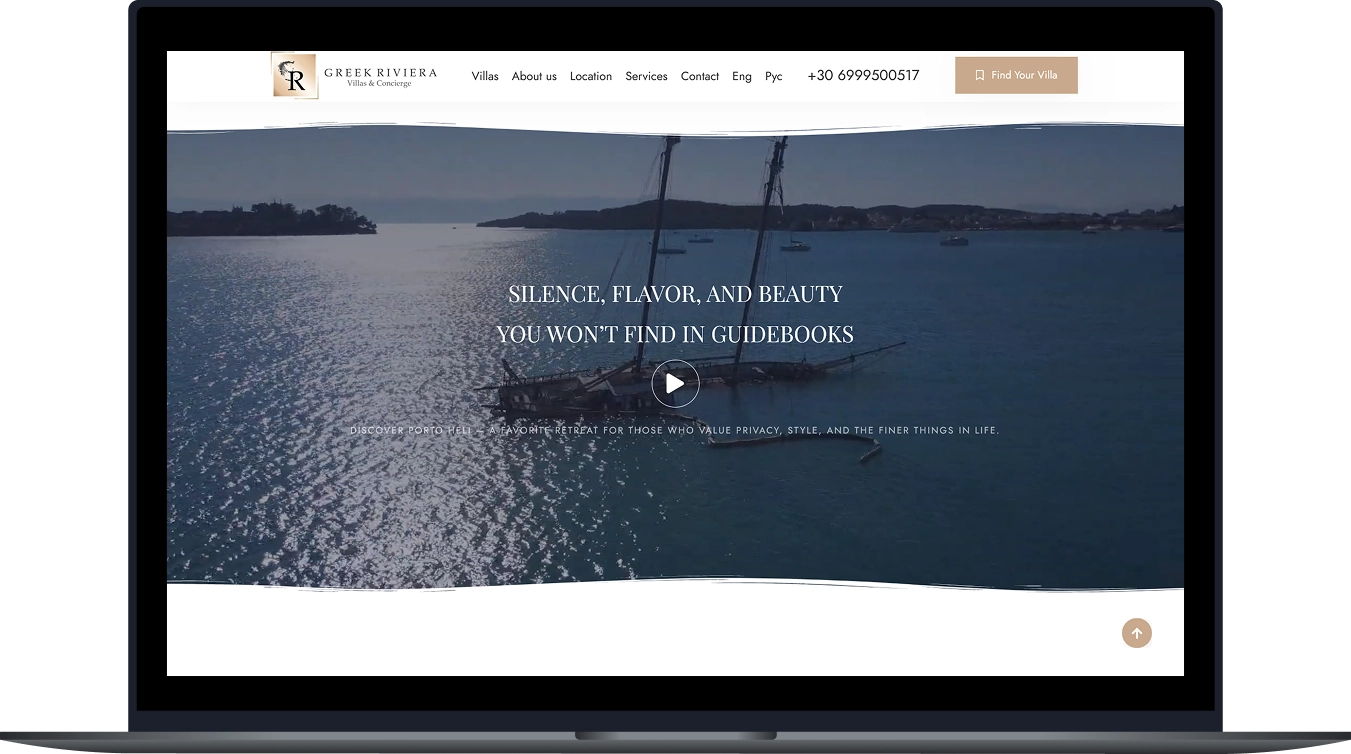Open the Location menu item
Viewport: 1351px width, 754px height.
[x=591, y=76]
